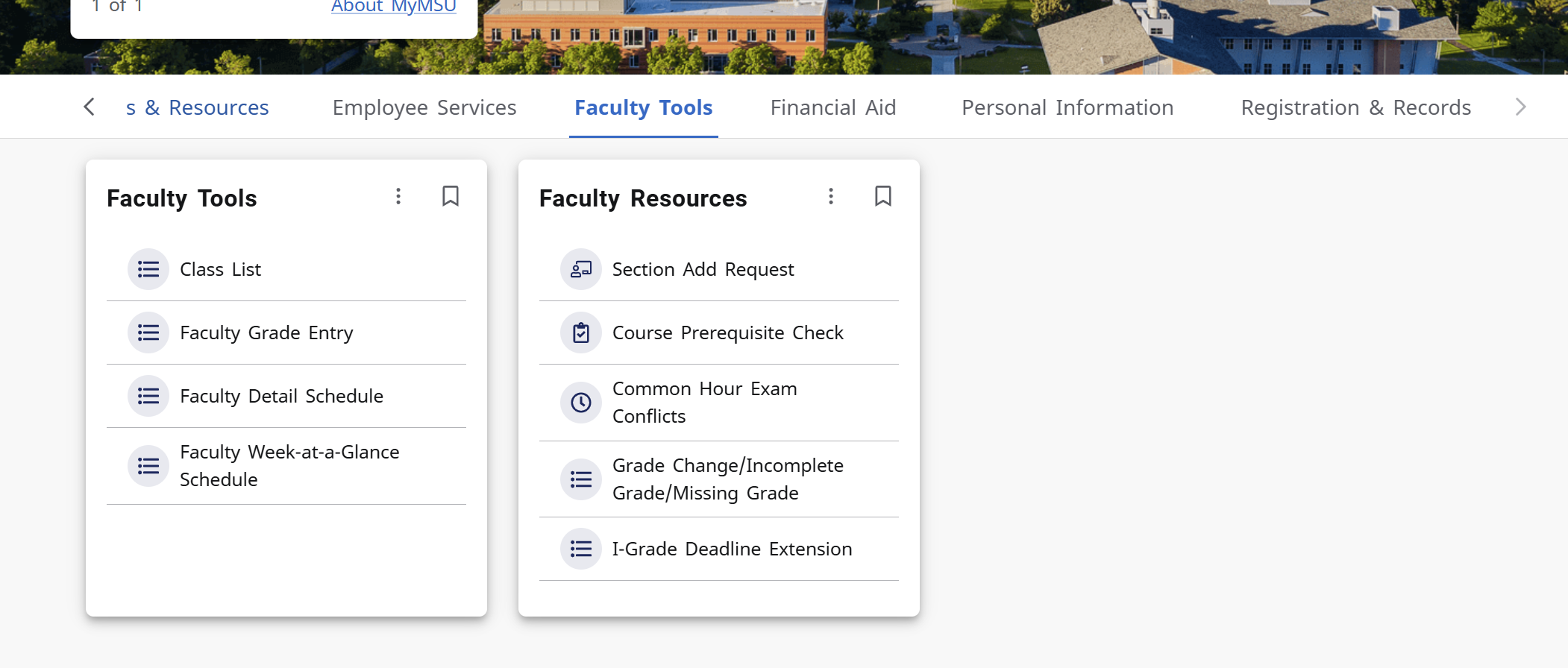Click the ID-card icon beside Section Add Request
This screenshot has height=668, width=1568.
click(x=580, y=269)
